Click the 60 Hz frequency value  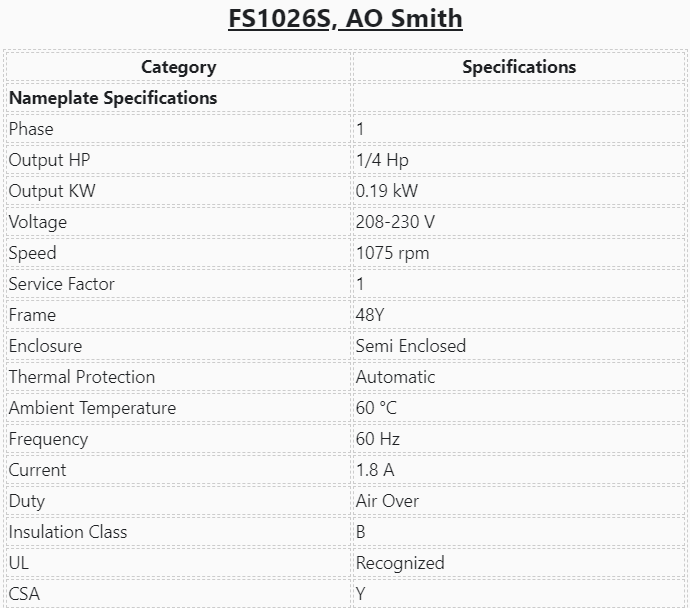[376, 439]
